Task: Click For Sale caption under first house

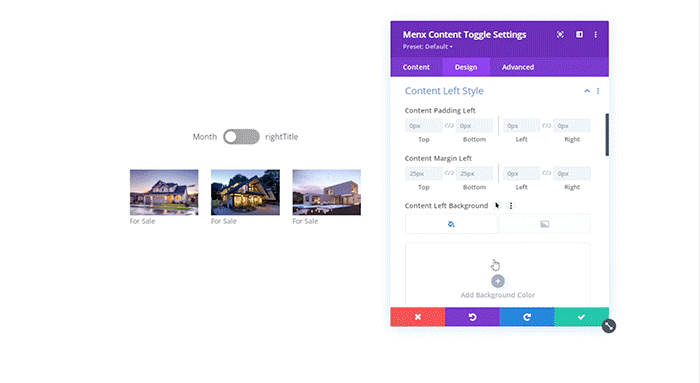Action: pos(142,221)
